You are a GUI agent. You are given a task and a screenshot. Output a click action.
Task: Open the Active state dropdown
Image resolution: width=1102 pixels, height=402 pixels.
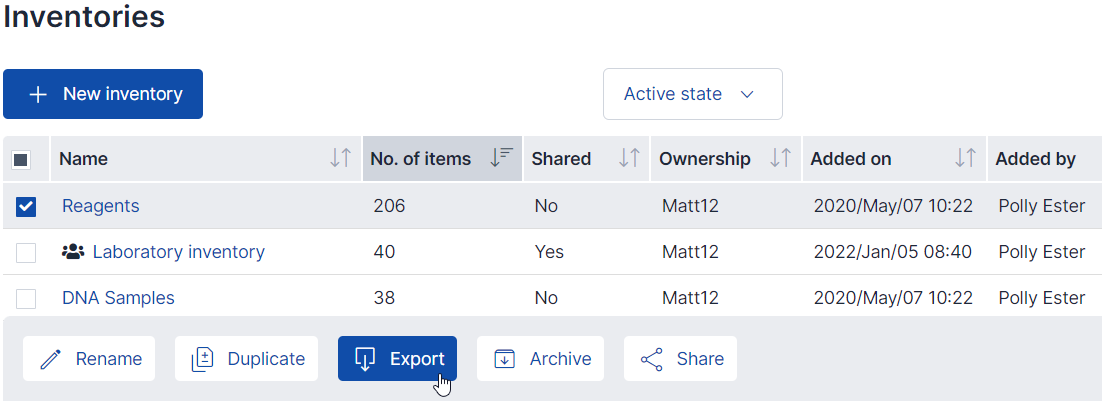click(x=692, y=94)
